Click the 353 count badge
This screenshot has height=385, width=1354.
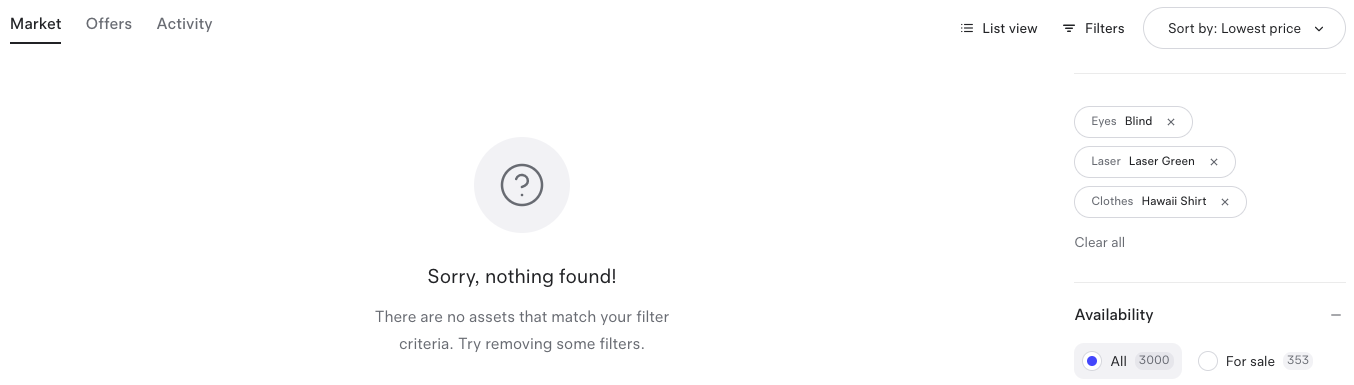click(x=1297, y=361)
